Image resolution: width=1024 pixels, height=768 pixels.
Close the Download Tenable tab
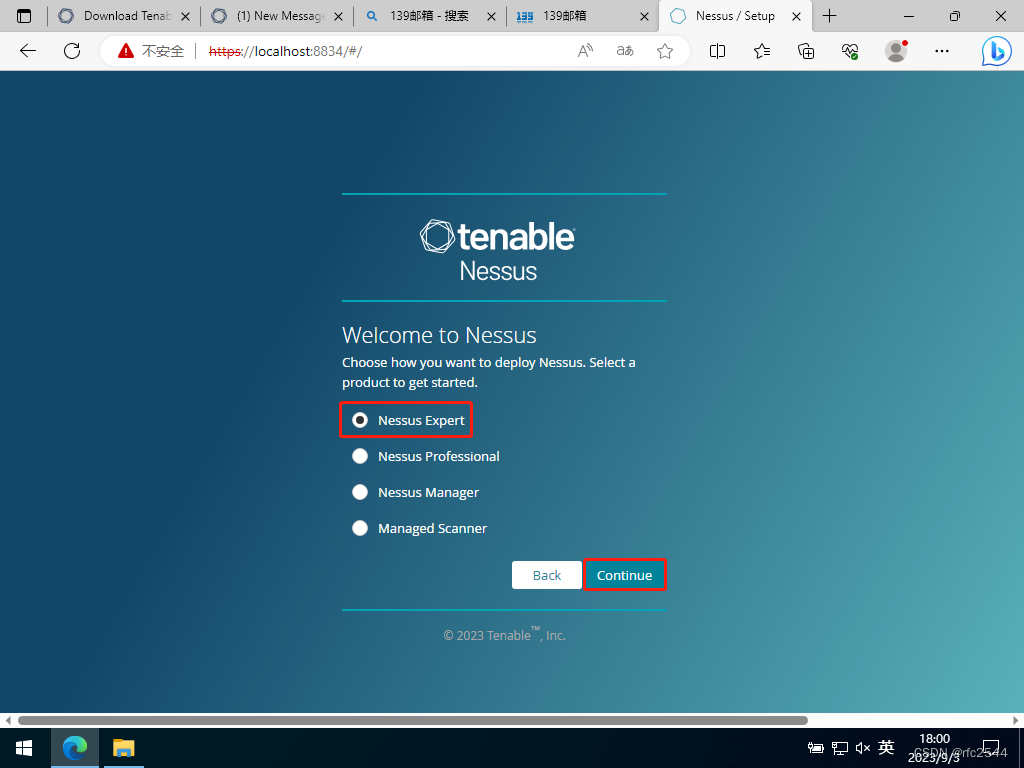[x=185, y=16]
